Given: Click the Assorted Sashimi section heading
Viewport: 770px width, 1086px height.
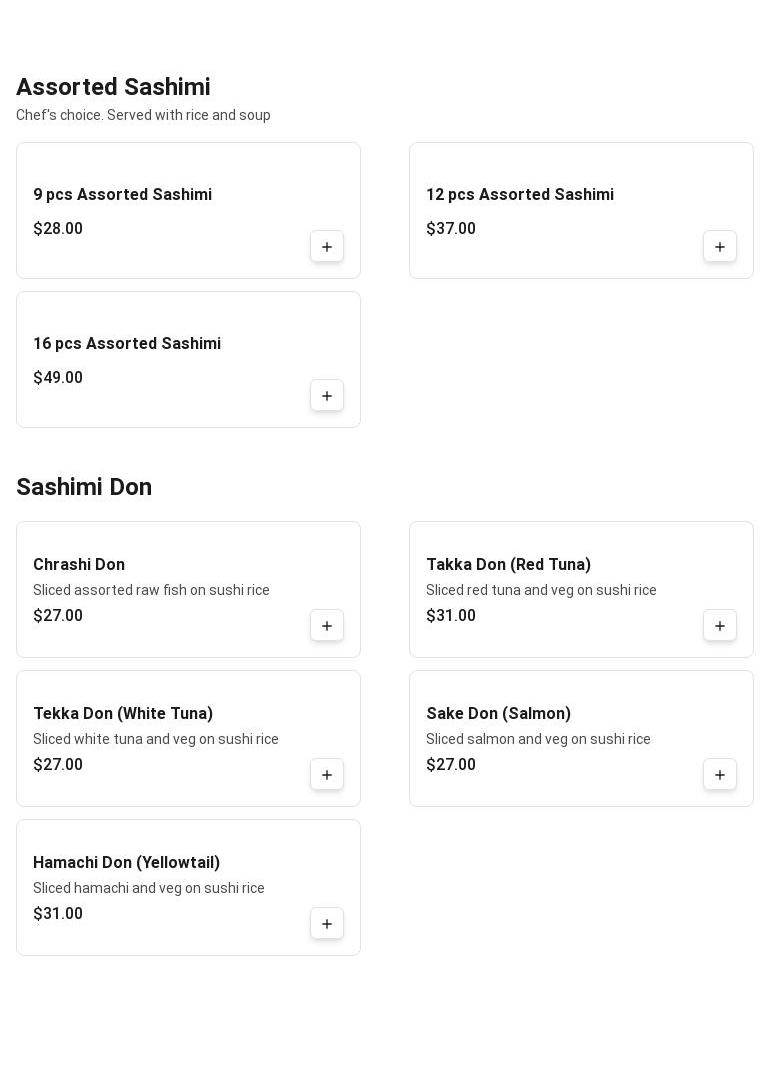Looking at the screenshot, I should tap(113, 88).
